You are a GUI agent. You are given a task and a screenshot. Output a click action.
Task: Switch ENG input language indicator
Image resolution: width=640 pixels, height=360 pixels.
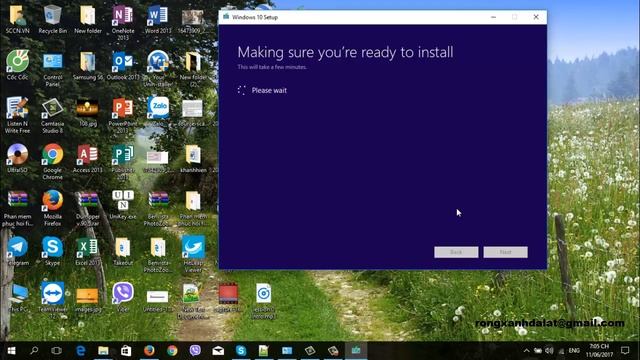coord(574,351)
